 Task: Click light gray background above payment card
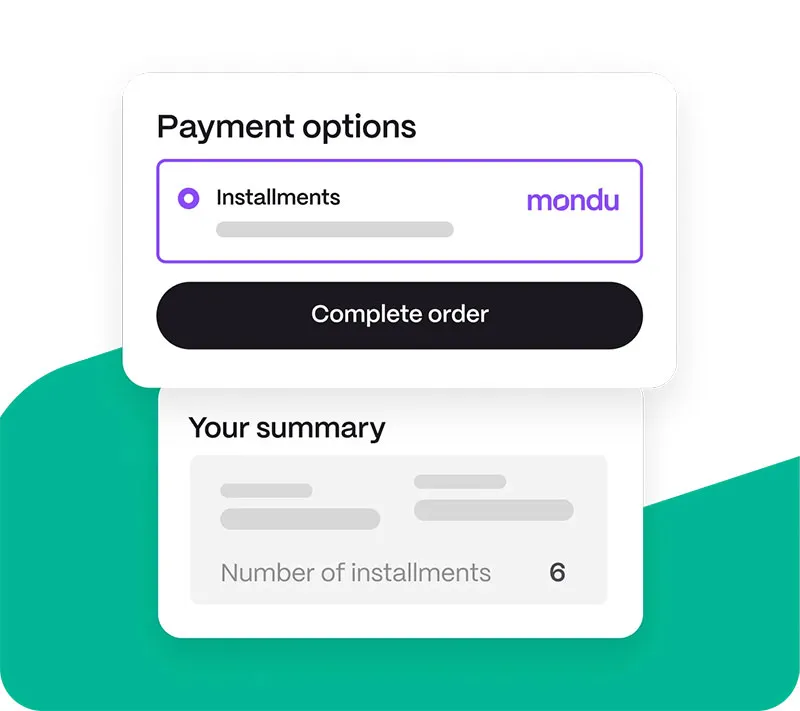coord(400,35)
